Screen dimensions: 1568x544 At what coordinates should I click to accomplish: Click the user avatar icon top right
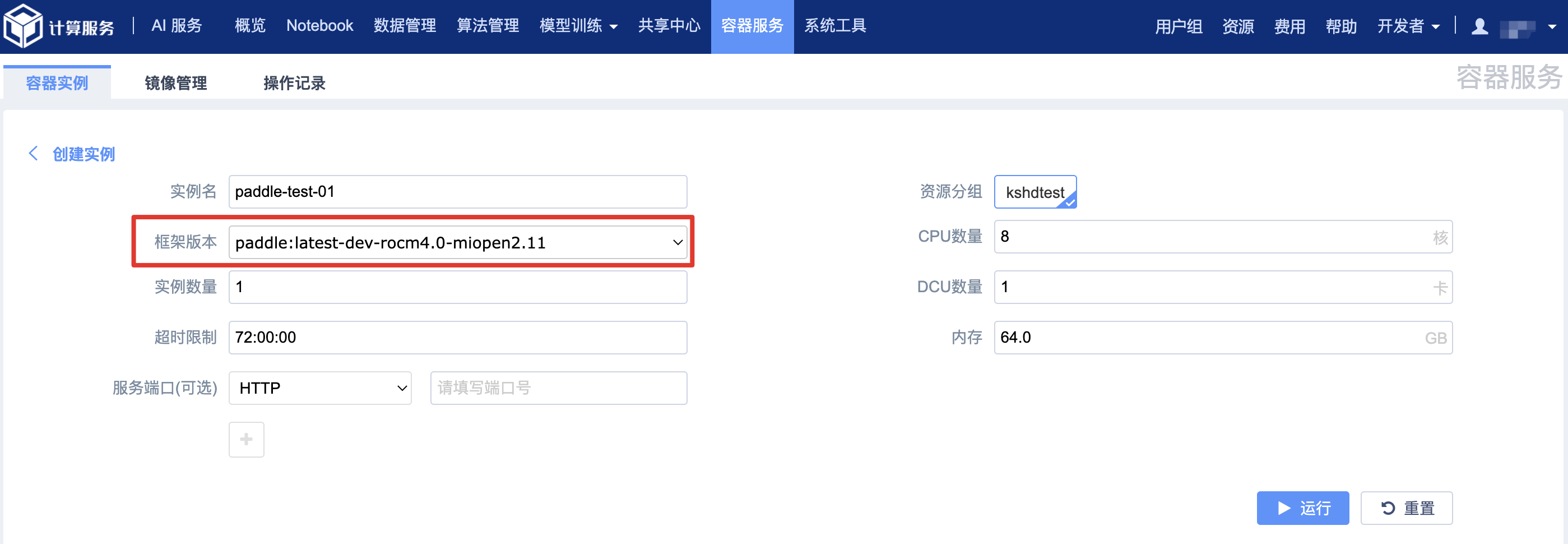(x=1481, y=26)
